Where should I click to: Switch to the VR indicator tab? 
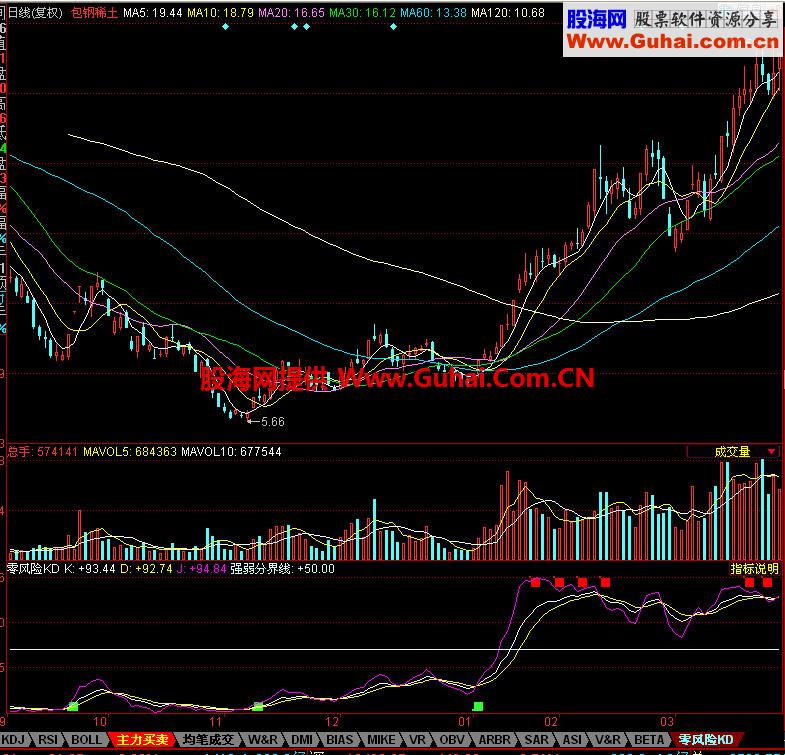[417, 739]
